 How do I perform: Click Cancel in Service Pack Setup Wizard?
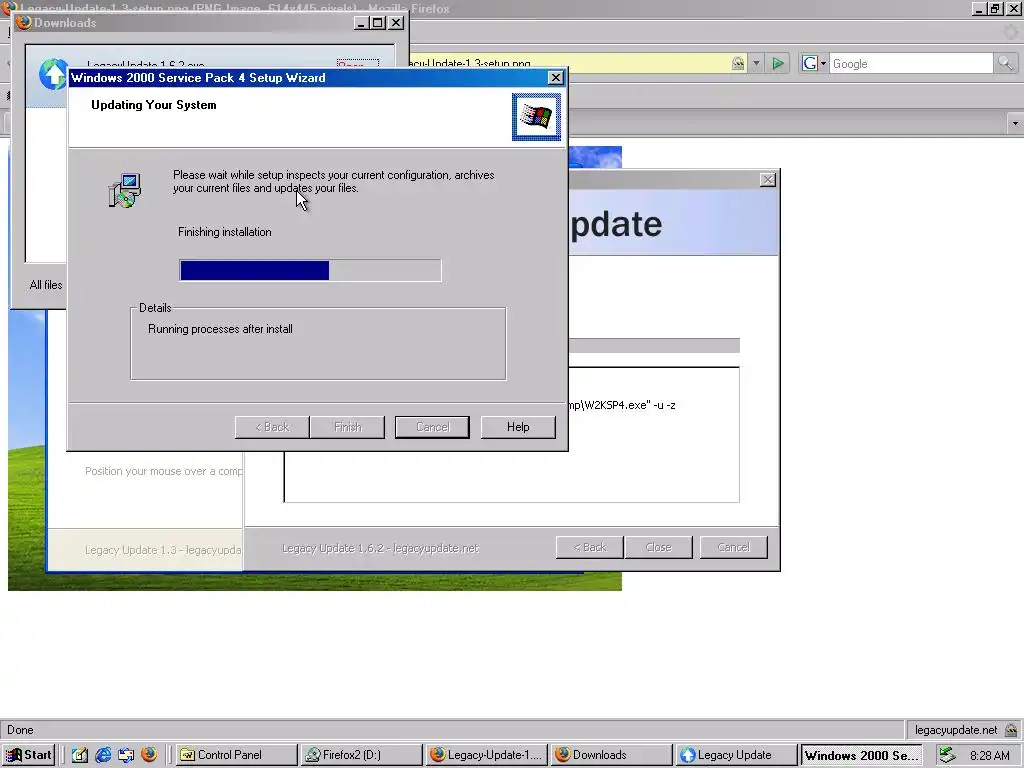pyautogui.click(x=432, y=427)
